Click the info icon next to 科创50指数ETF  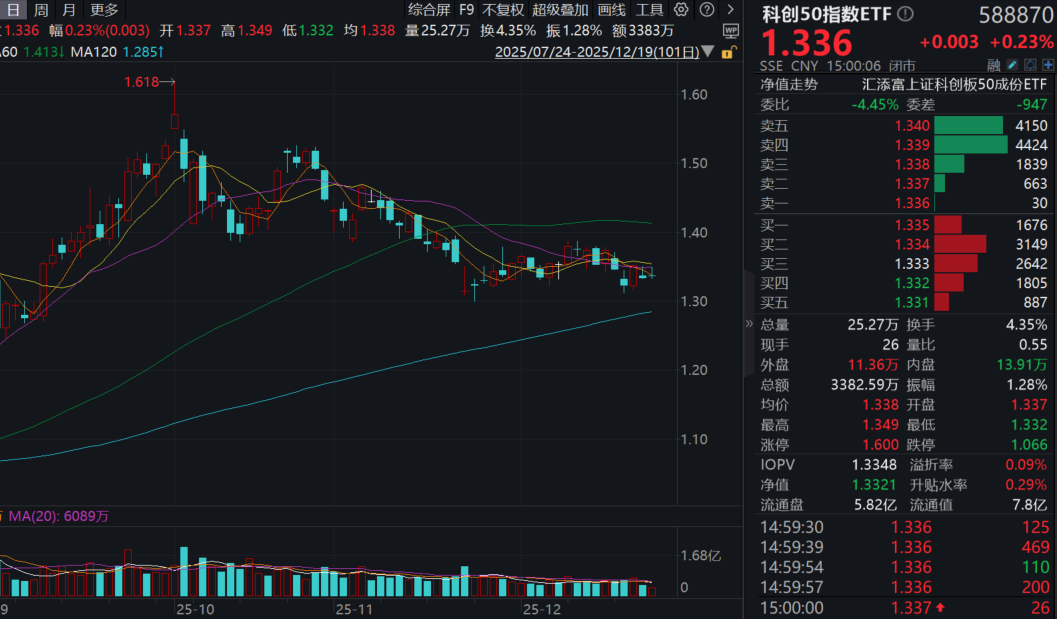pos(906,13)
